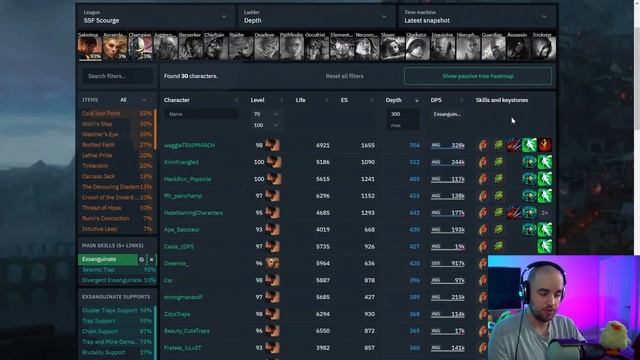
Task: Sort by the DPS column header
Action: [447, 100]
